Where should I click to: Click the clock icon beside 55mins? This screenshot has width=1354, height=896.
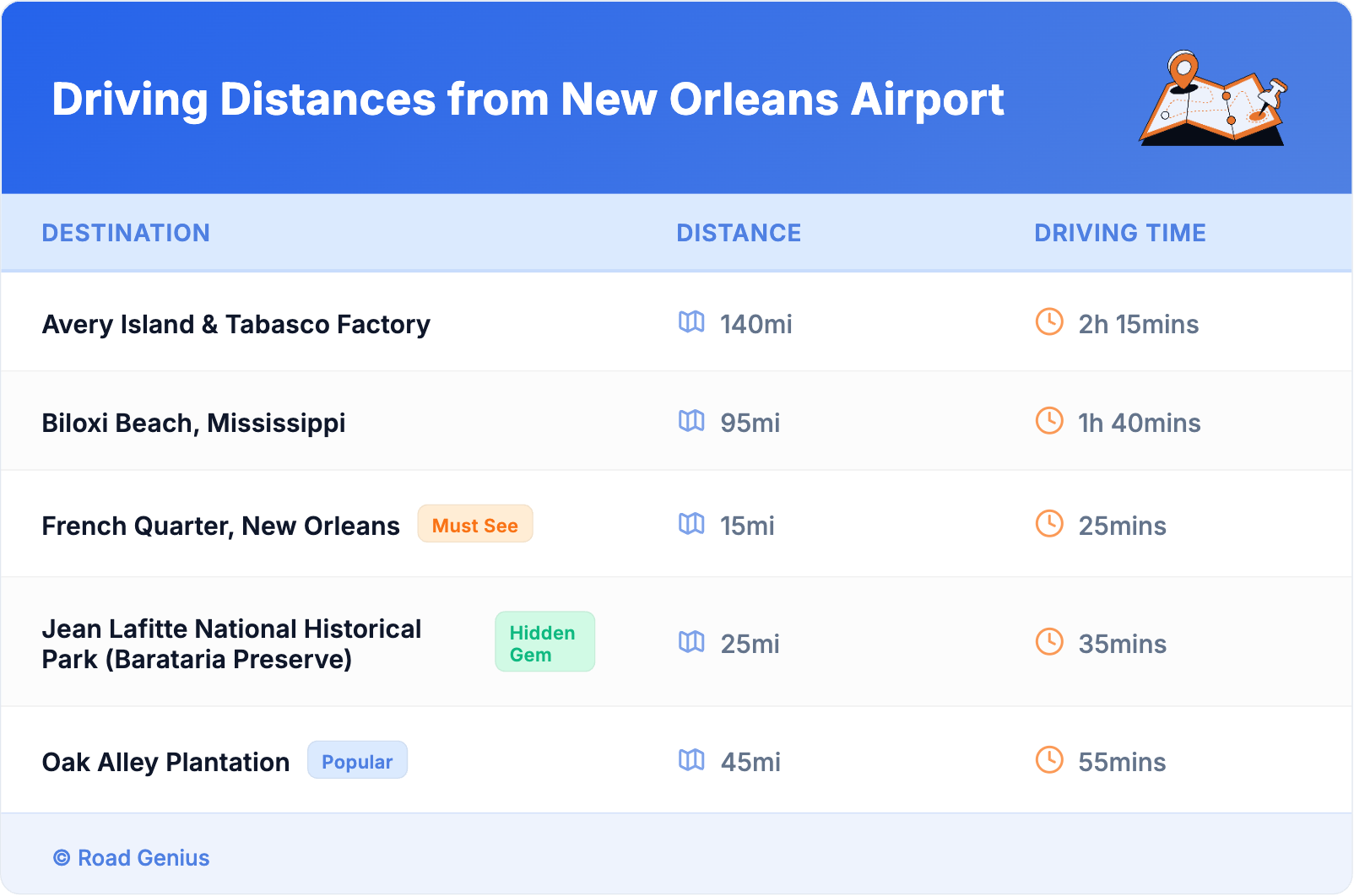(1049, 760)
